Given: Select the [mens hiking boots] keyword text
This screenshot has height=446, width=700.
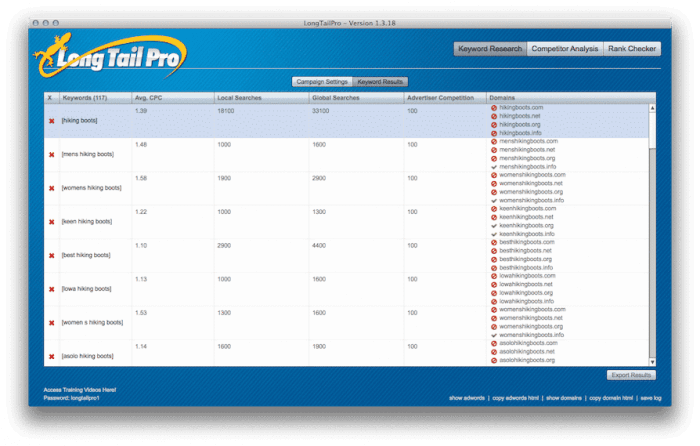Looking at the screenshot, I should pos(88,154).
